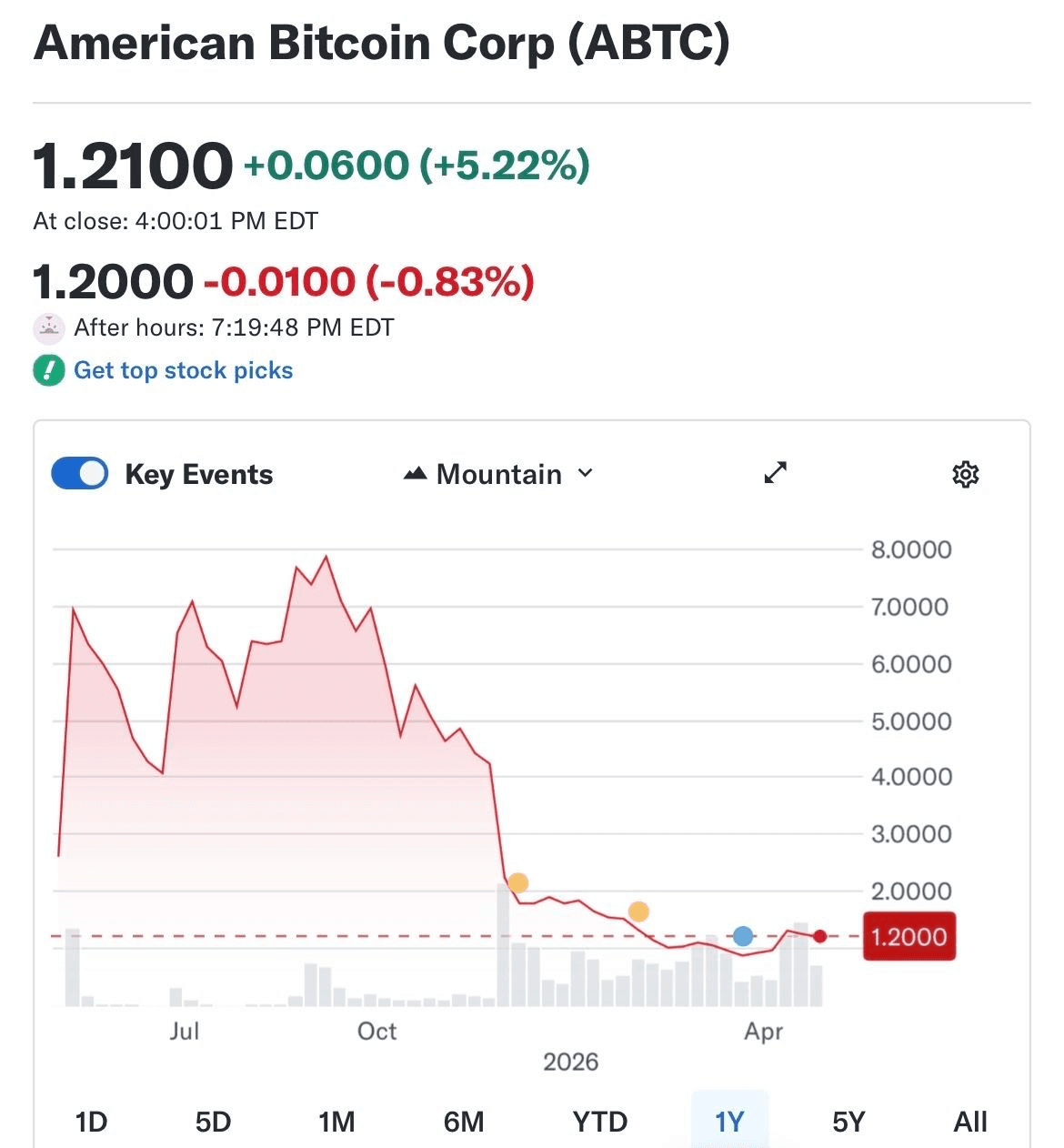This screenshot has height=1148, width=1064.
Task: Click the red 1.2000 price label
Action: coord(908,936)
